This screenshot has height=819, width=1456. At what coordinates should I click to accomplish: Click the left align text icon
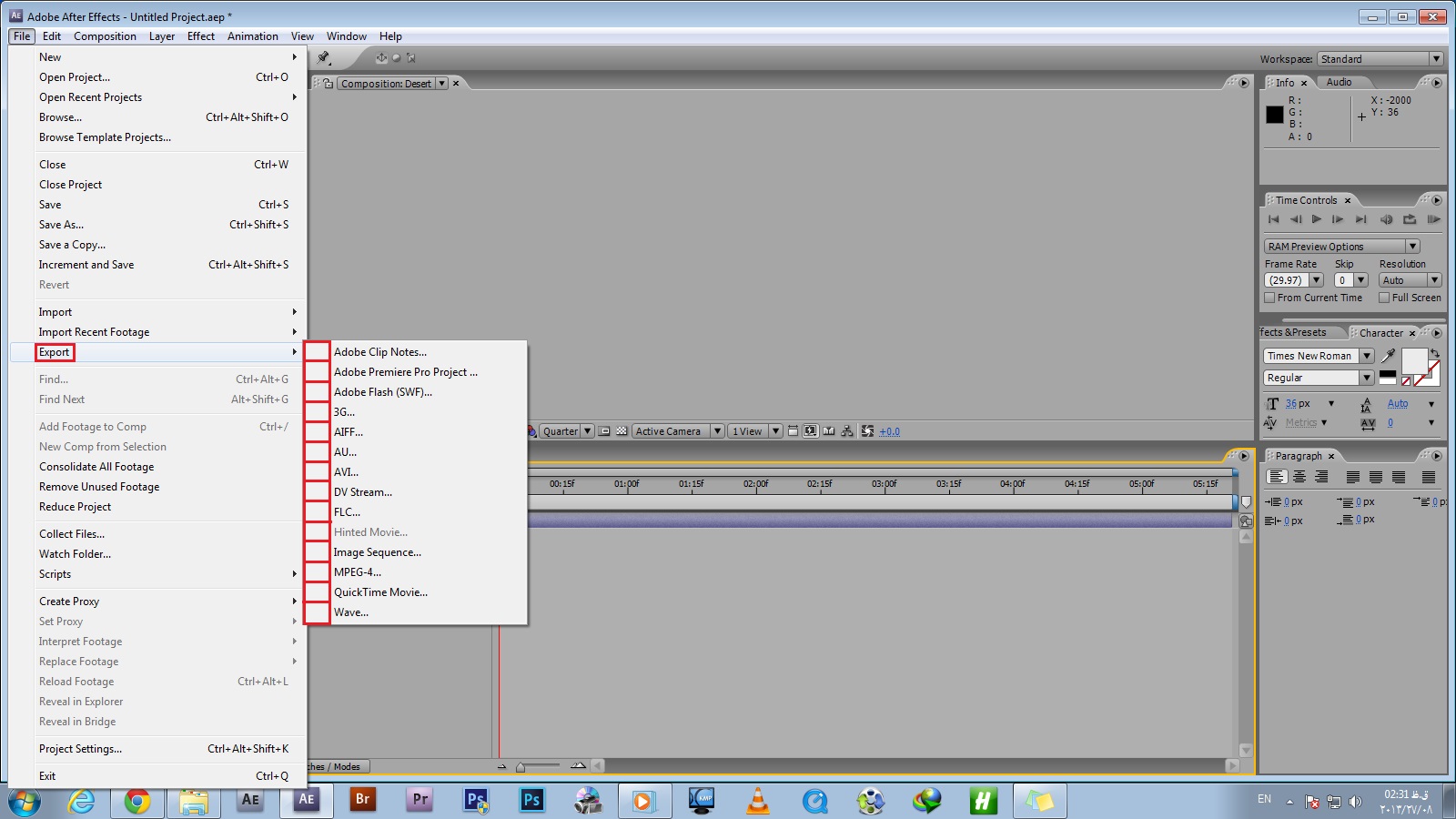pos(1277,477)
